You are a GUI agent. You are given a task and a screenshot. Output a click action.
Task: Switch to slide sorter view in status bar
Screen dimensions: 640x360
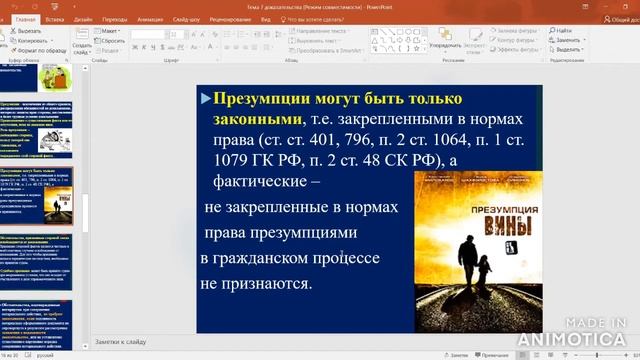pos(537,355)
